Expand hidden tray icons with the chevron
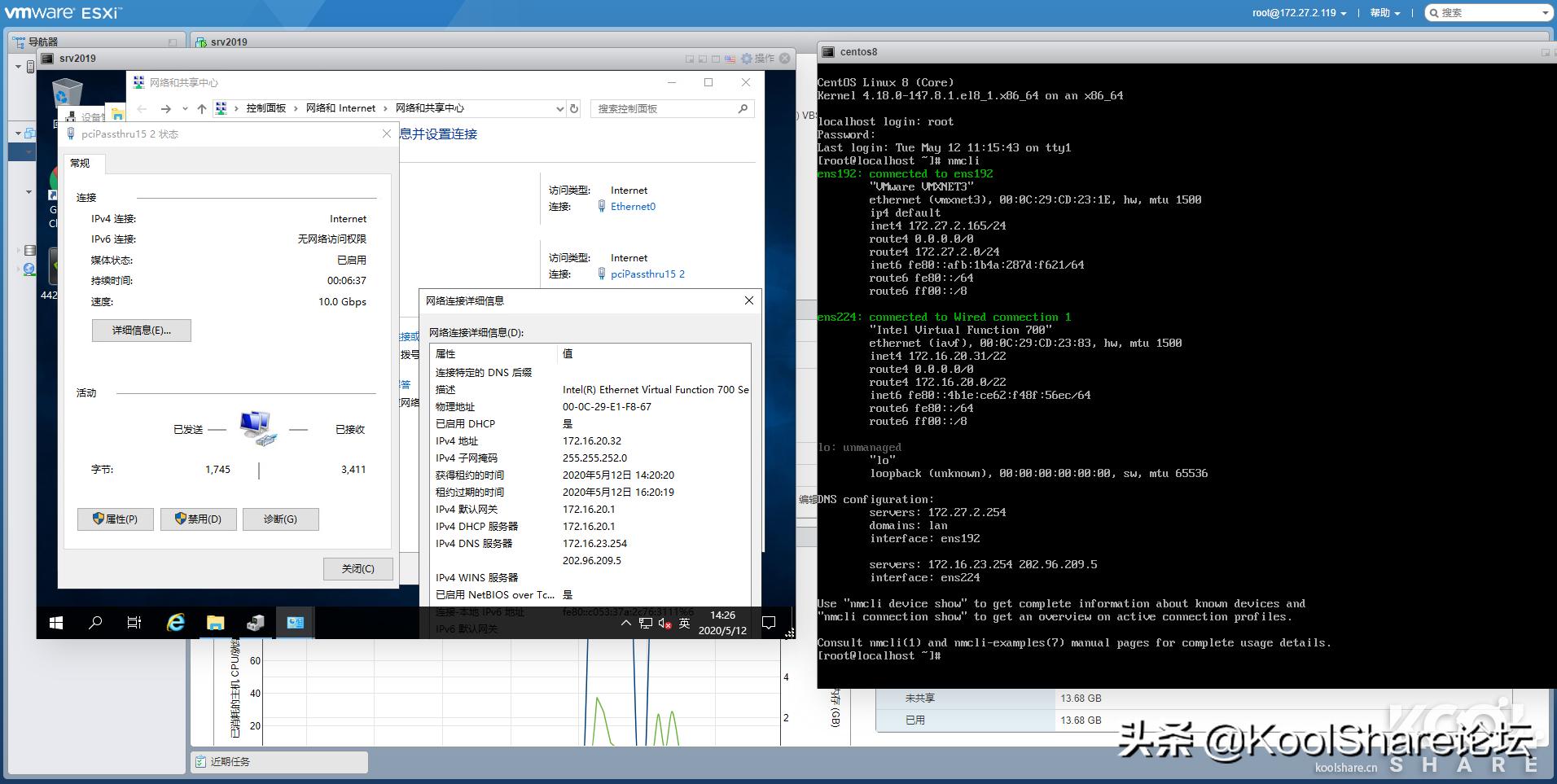This screenshot has width=1557, height=784. tap(625, 622)
